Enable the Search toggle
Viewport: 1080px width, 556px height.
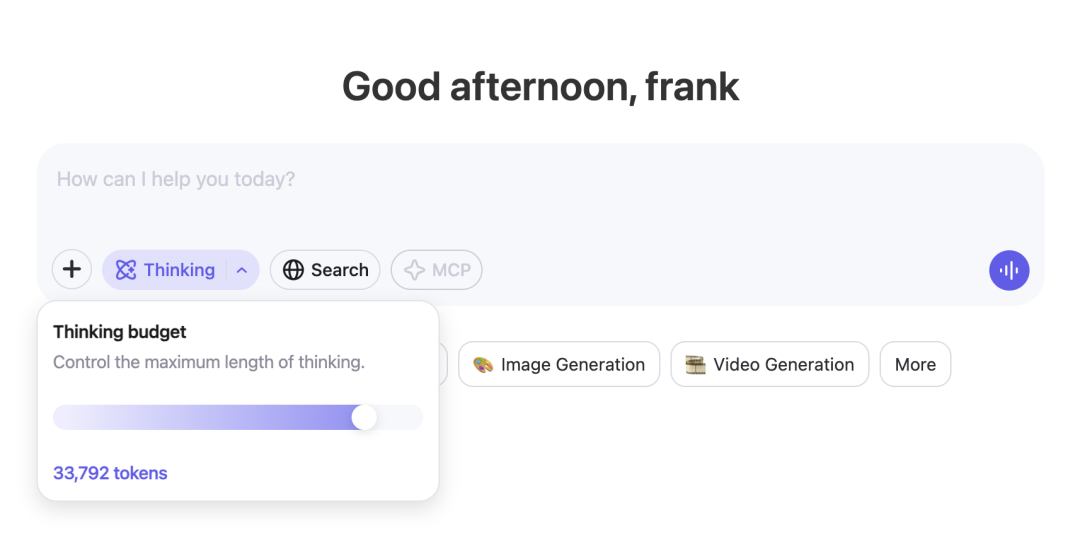325,270
